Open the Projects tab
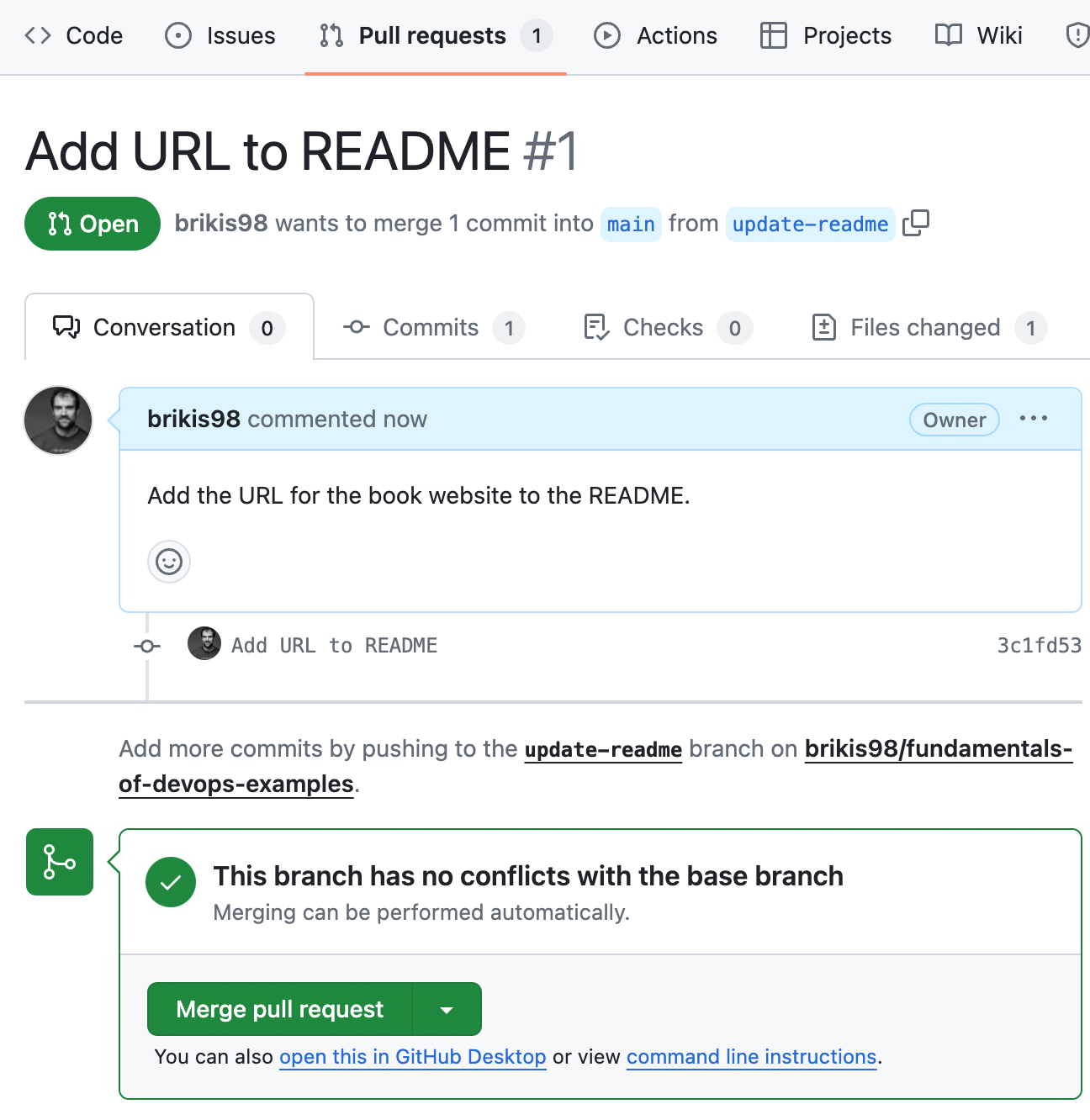The height and width of the screenshot is (1120, 1090). (x=826, y=35)
